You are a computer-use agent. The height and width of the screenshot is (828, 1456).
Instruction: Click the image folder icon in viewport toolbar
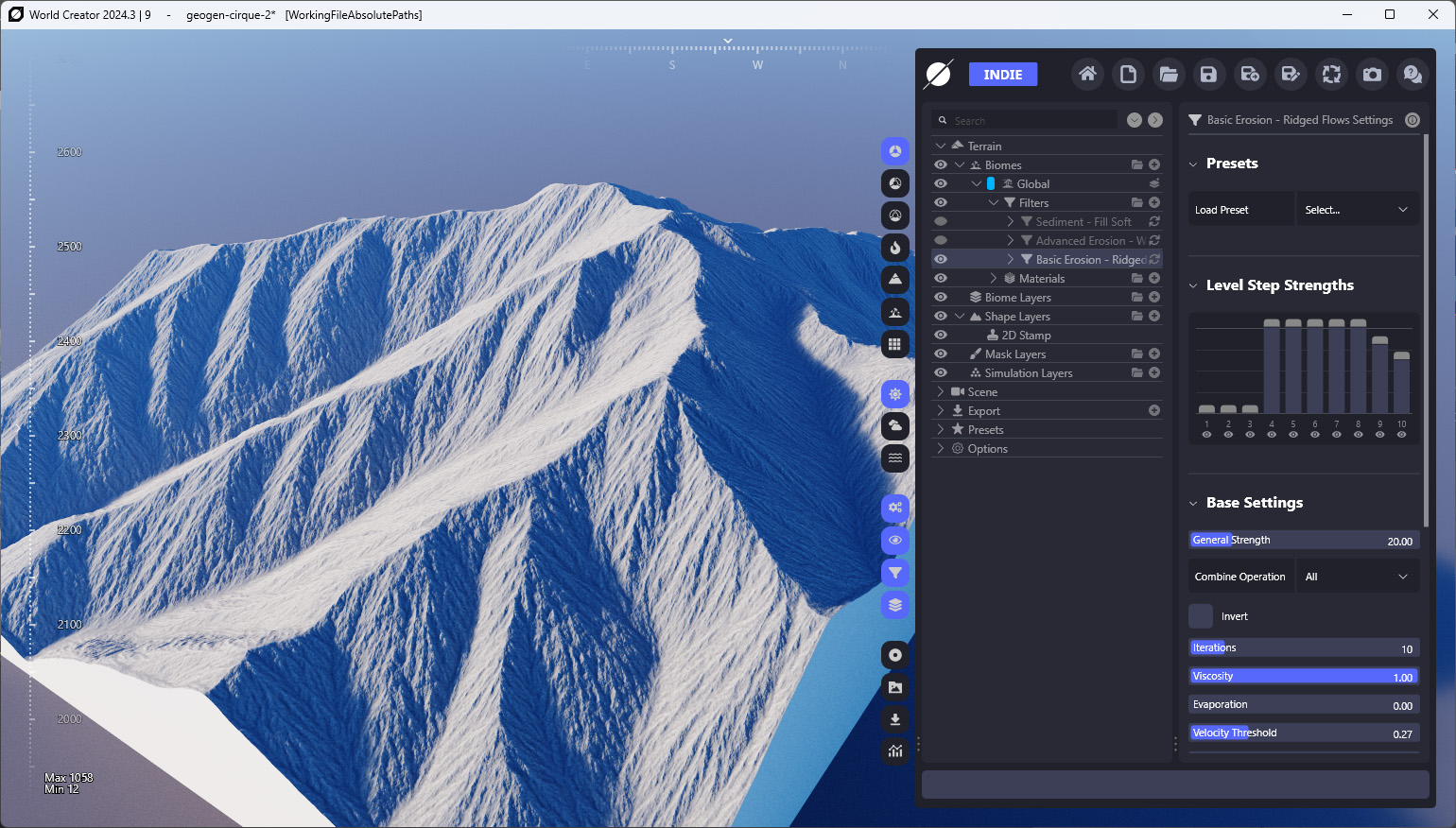coord(895,687)
